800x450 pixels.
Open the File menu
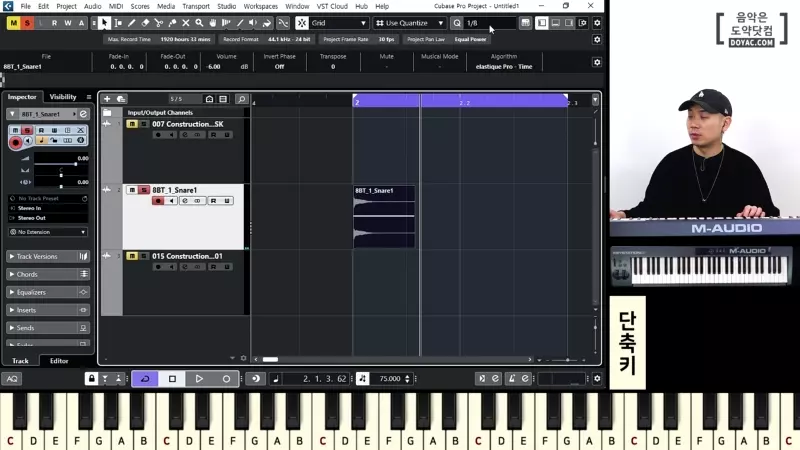[x=25, y=6]
